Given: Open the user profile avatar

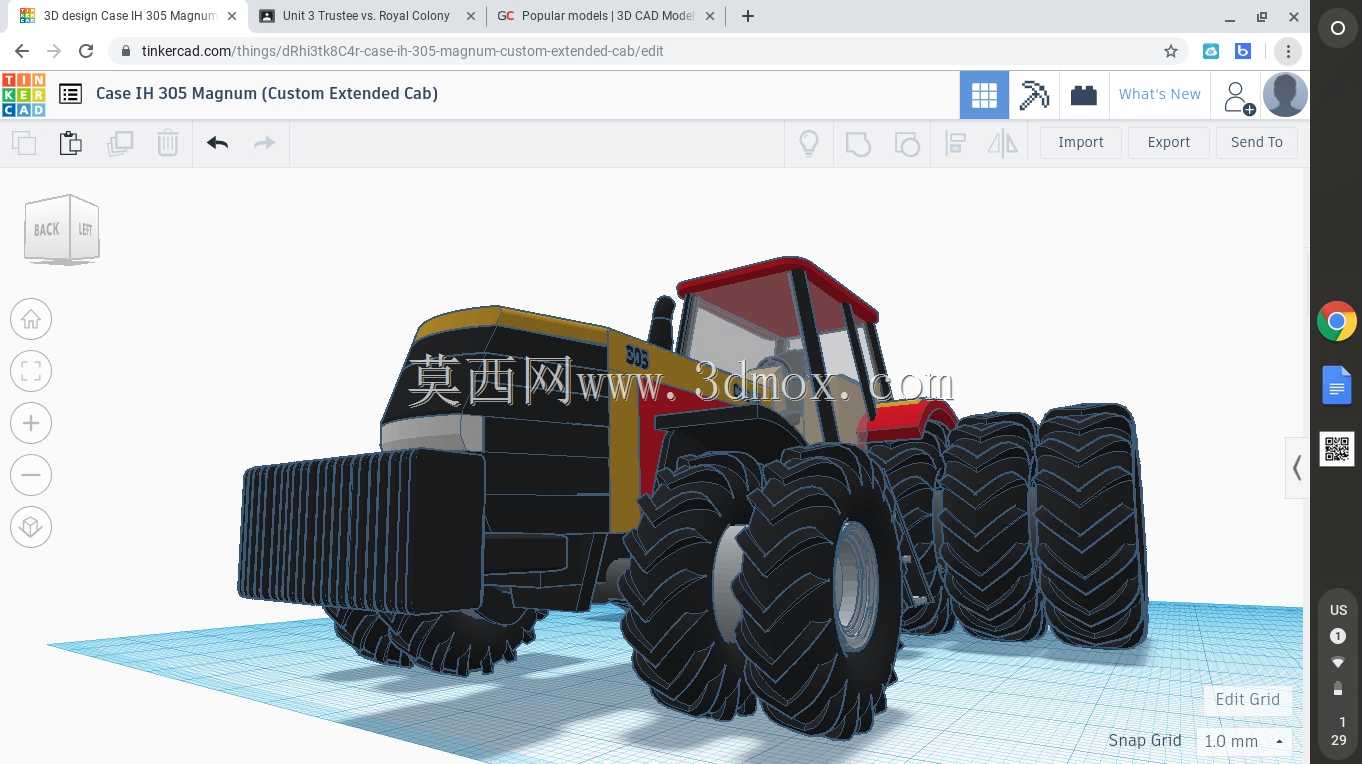Looking at the screenshot, I should [x=1285, y=95].
